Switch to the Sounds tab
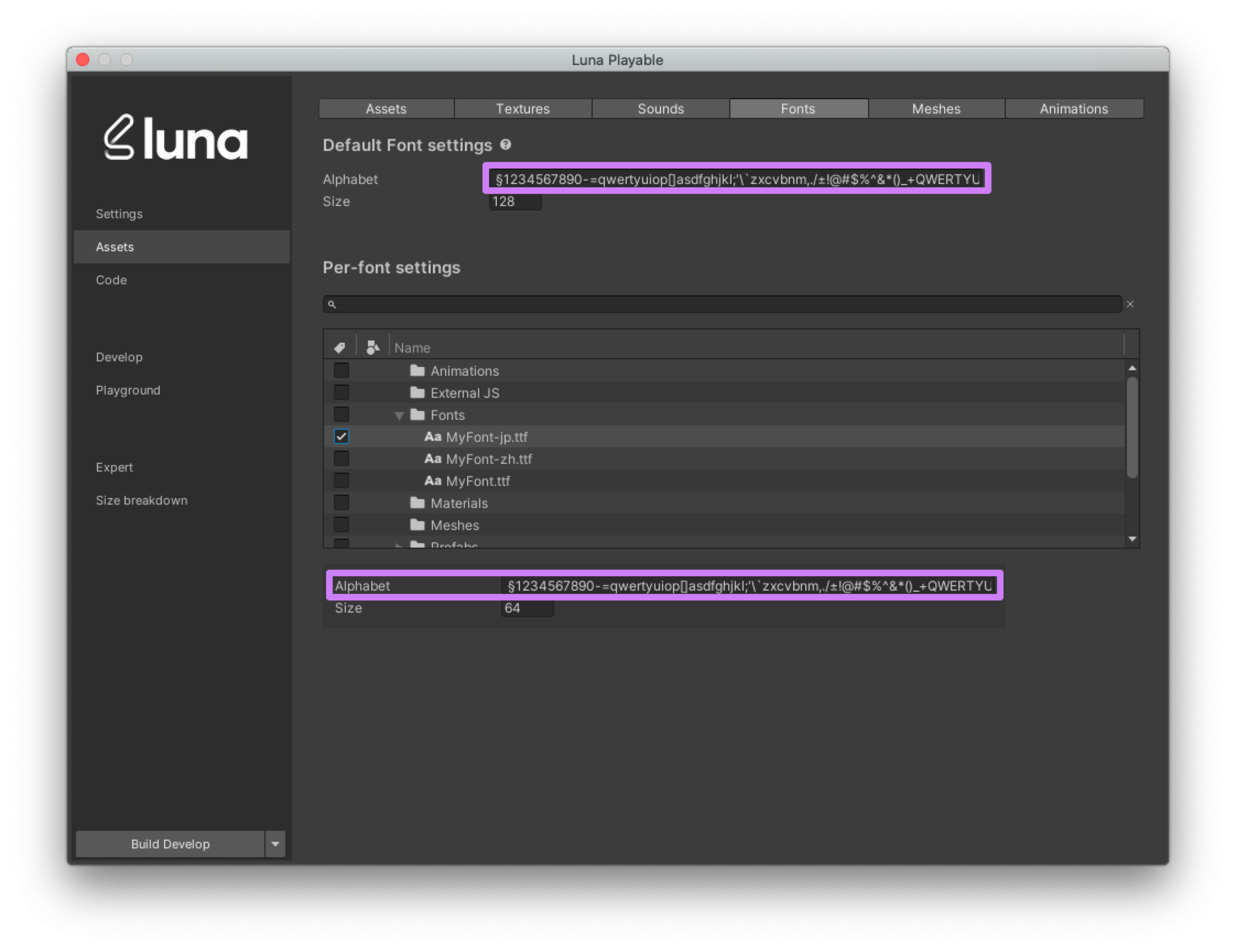The image size is (1236, 952). tap(660, 109)
